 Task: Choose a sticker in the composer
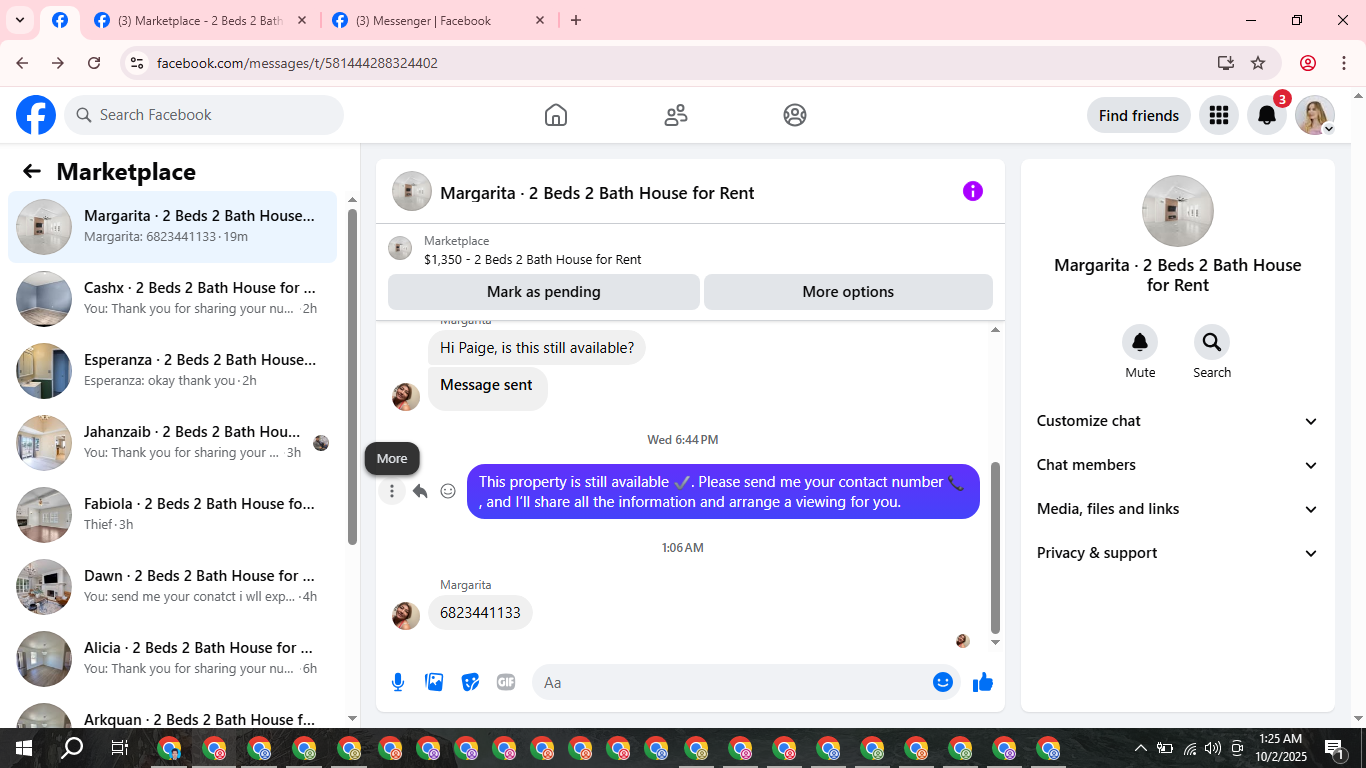pos(470,682)
